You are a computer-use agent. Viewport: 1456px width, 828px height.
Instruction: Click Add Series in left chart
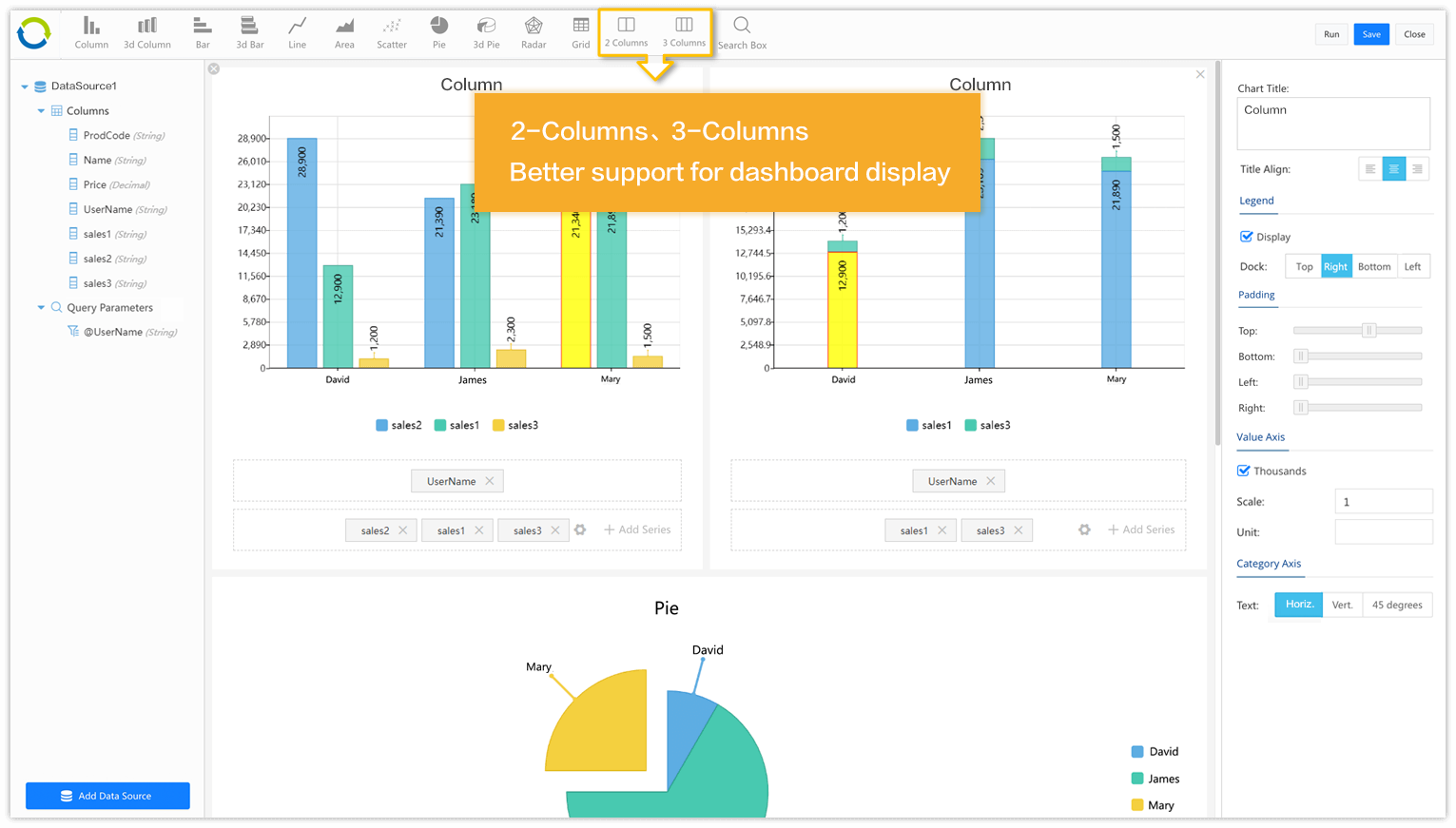[x=637, y=530]
